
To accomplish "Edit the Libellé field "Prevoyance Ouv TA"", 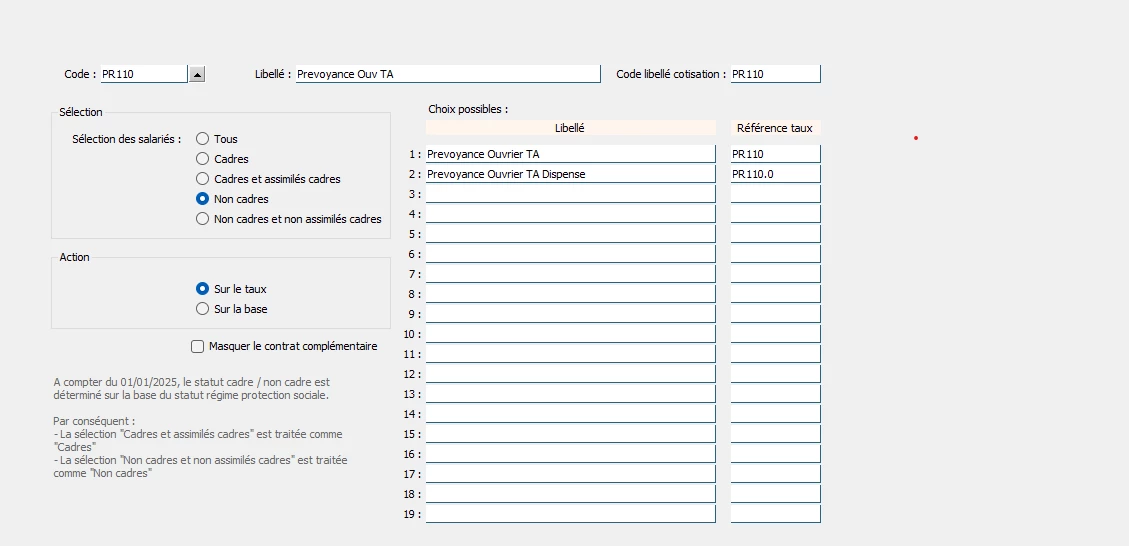I will pyautogui.click(x=448, y=74).
